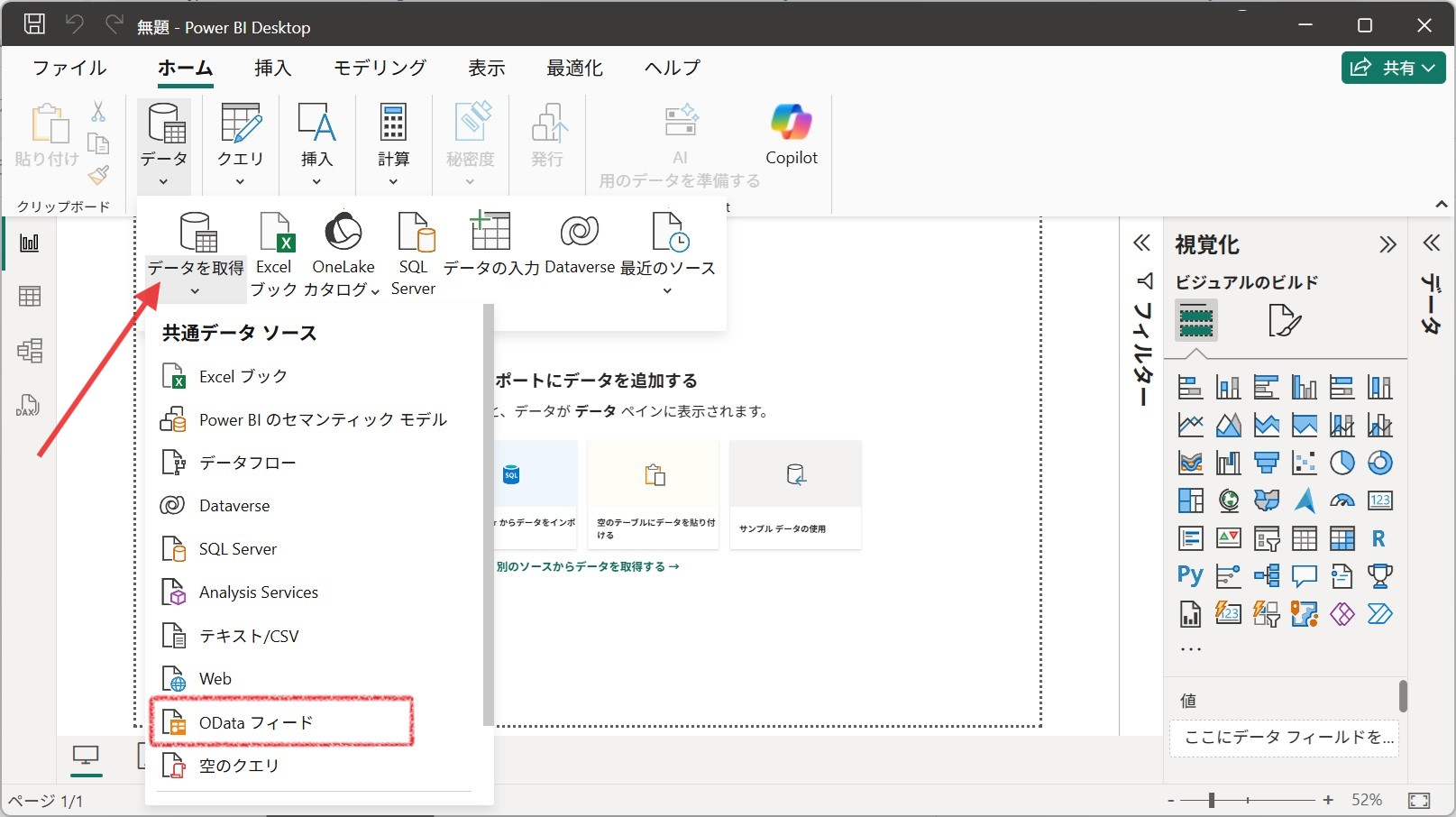
Task: Select the Q&A visual icon
Action: (x=1304, y=576)
